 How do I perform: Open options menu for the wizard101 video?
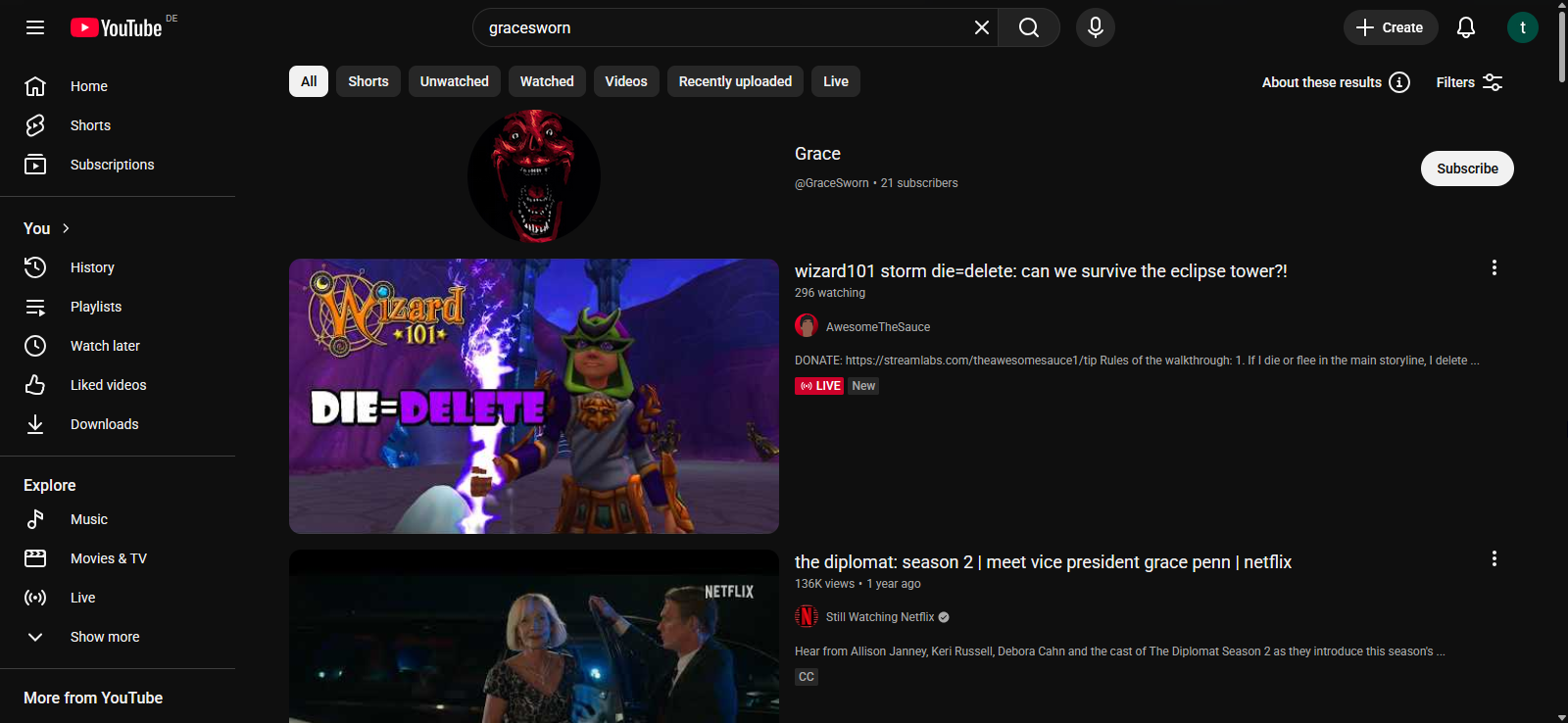[1494, 267]
